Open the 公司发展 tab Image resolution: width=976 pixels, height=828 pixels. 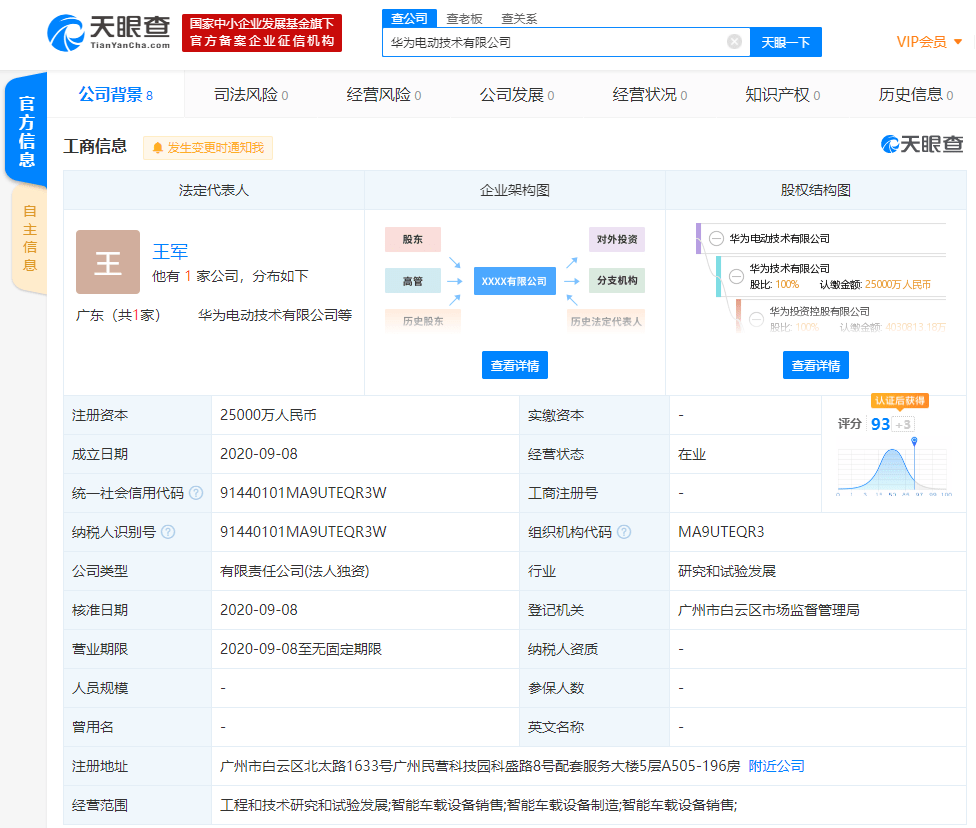click(517, 95)
